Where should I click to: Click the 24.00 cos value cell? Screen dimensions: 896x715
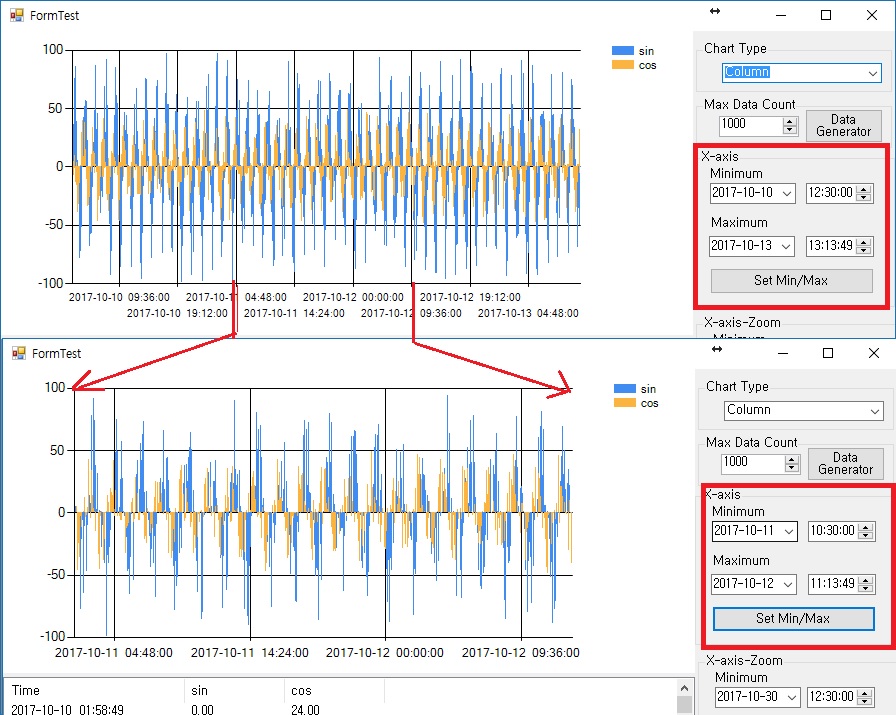(305, 710)
